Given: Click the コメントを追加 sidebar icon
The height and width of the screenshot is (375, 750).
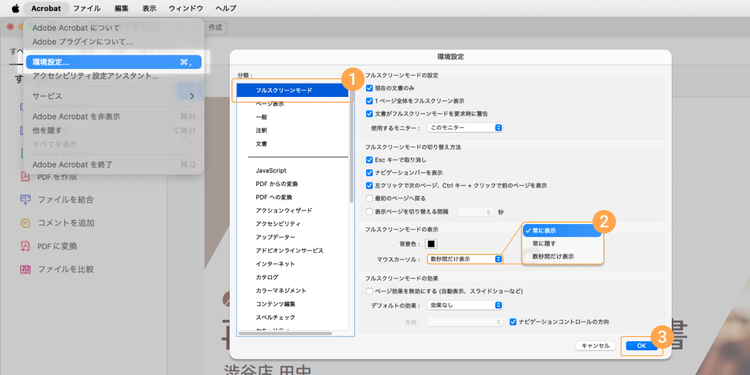Looking at the screenshot, I should [x=25, y=223].
